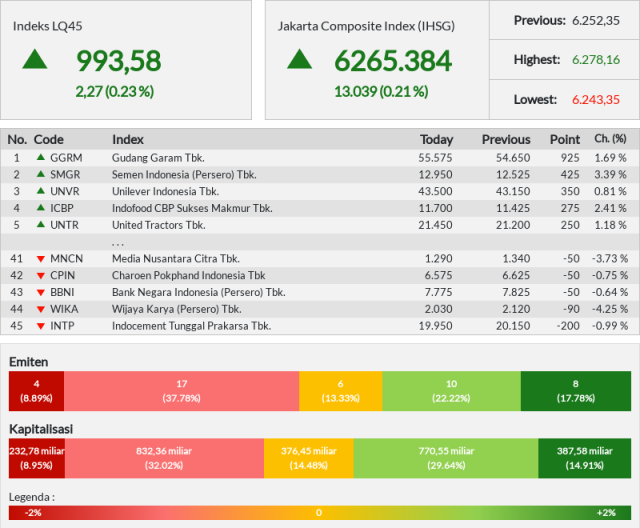This screenshot has width=640, height=528.
Task: Click the green up arrow beside SMGR
Action: 41,174
